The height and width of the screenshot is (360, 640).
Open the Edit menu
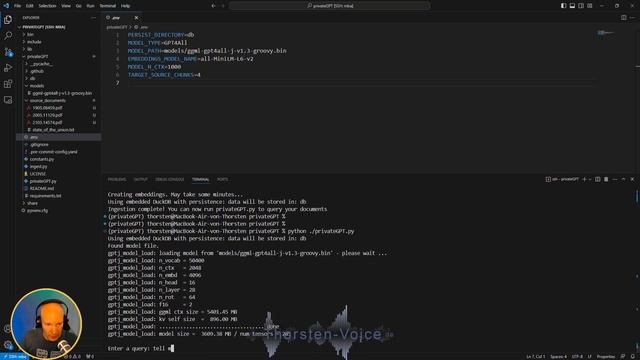coord(29,6)
